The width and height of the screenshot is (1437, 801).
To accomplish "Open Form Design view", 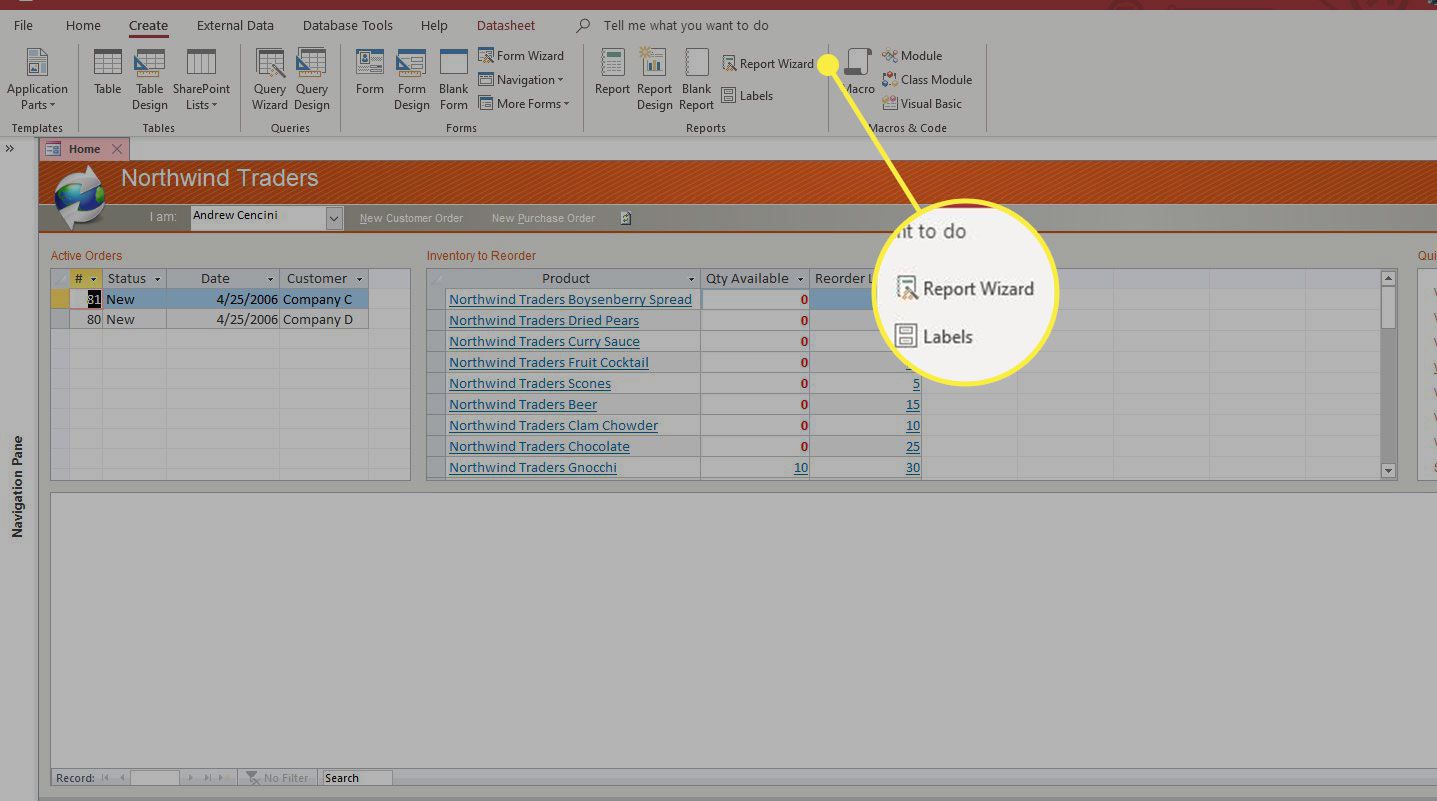I will tap(411, 79).
